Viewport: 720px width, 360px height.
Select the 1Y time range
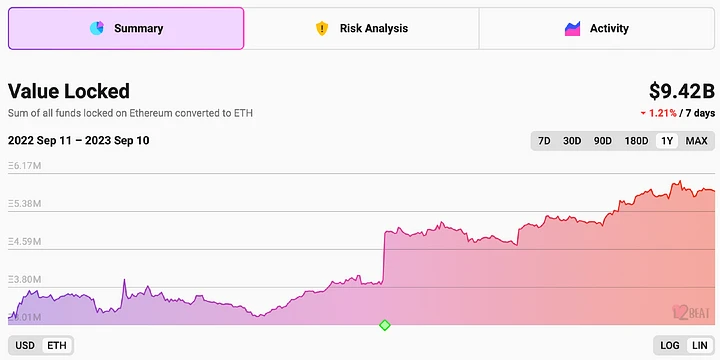(x=667, y=141)
